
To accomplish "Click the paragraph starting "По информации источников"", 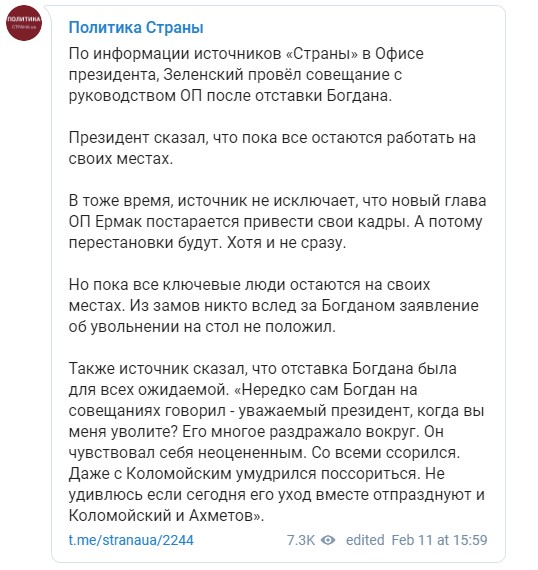I will (x=246, y=75).
